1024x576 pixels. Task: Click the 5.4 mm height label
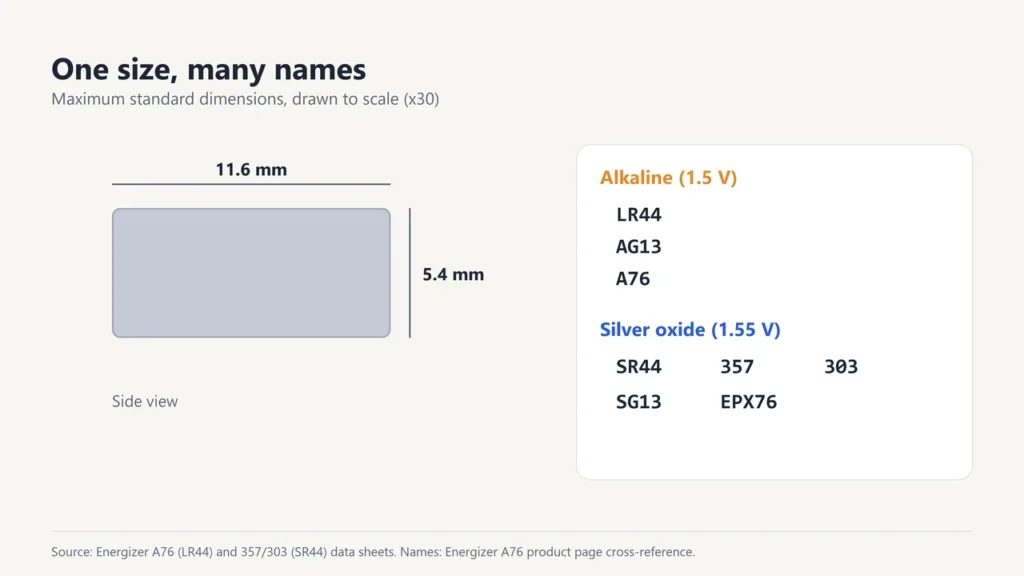point(453,274)
